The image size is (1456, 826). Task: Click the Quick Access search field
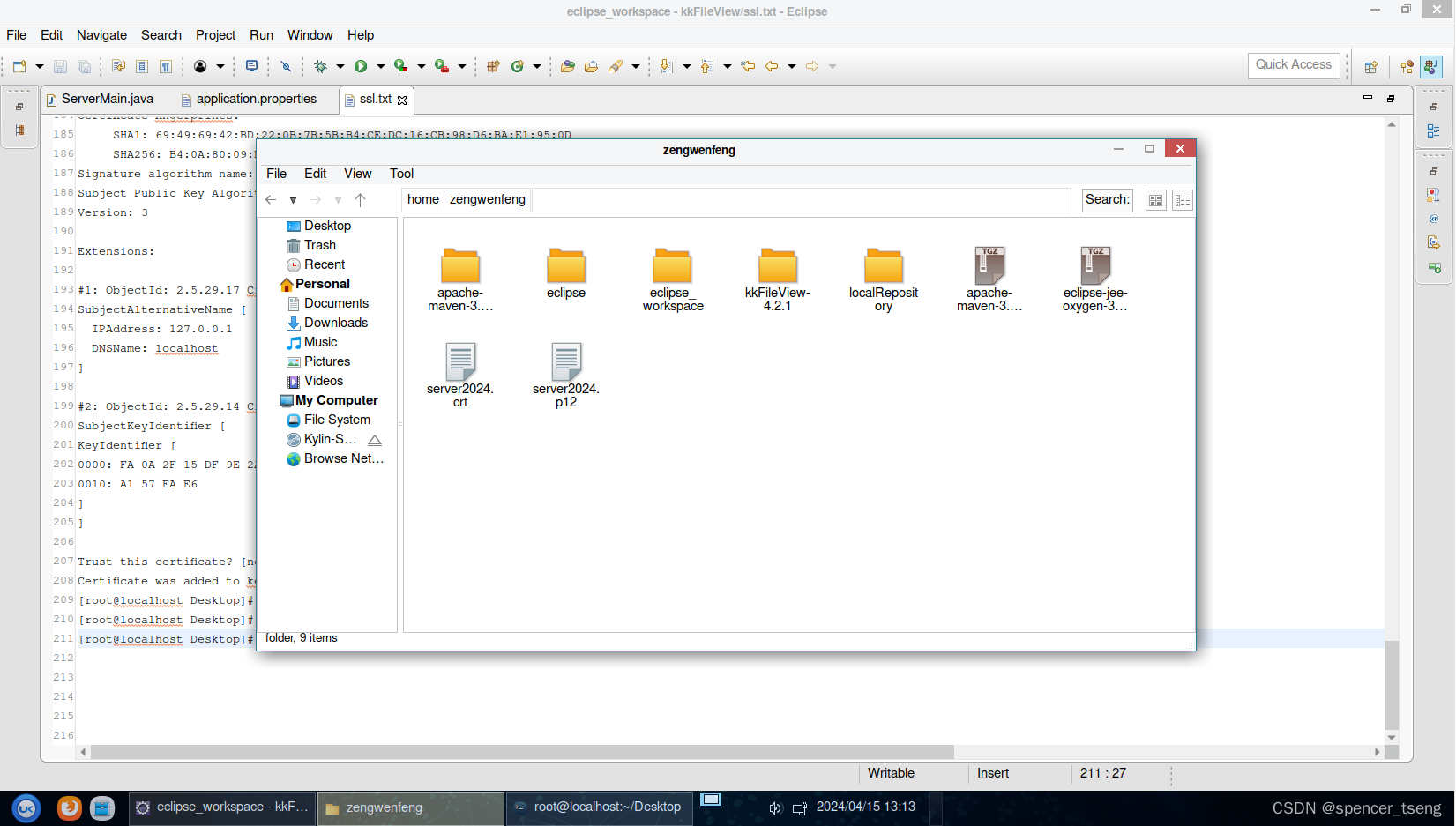point(1294,64)
